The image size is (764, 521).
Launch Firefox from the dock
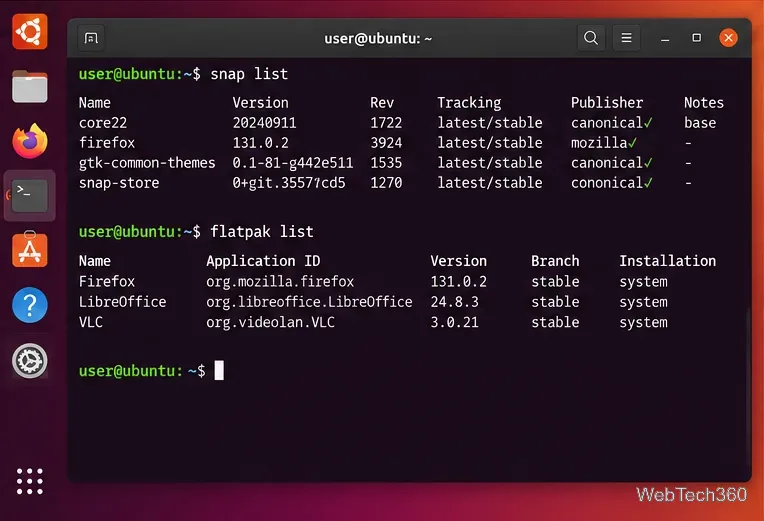[30, 141]
